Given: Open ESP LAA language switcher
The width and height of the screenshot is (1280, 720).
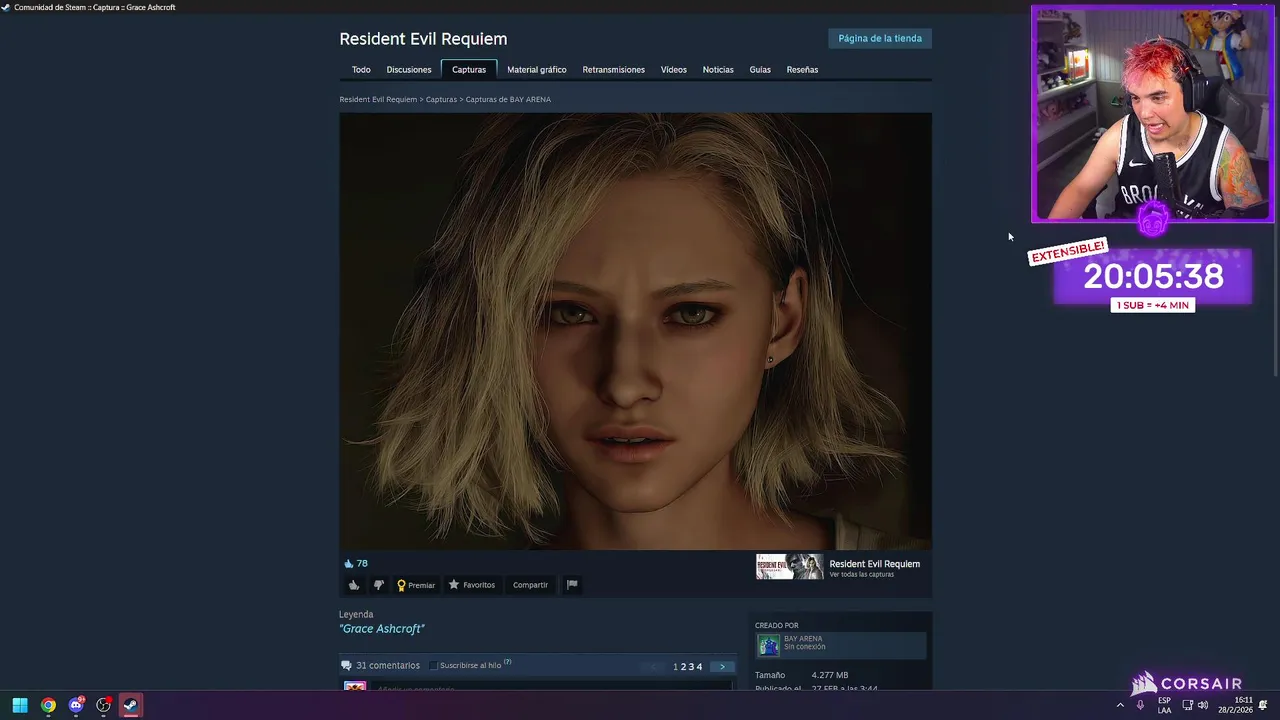Looking at the screenshot, I should [x=1164, y=705].
